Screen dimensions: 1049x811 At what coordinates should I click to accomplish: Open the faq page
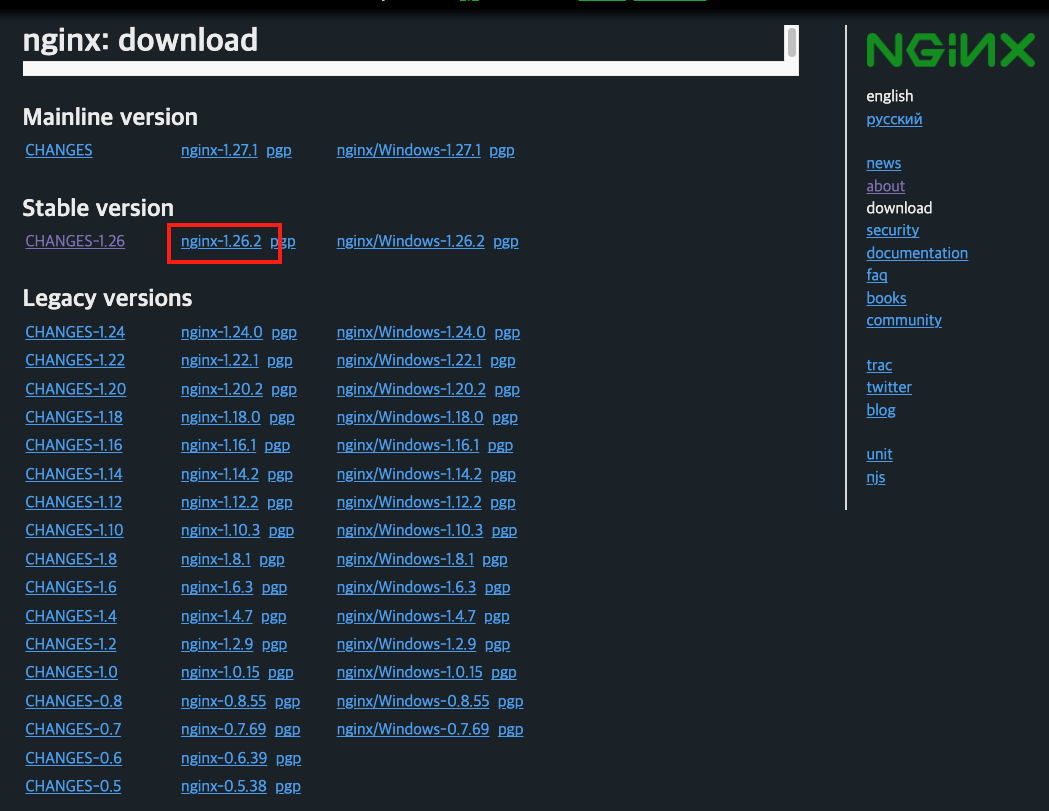(x=877, y=275)
